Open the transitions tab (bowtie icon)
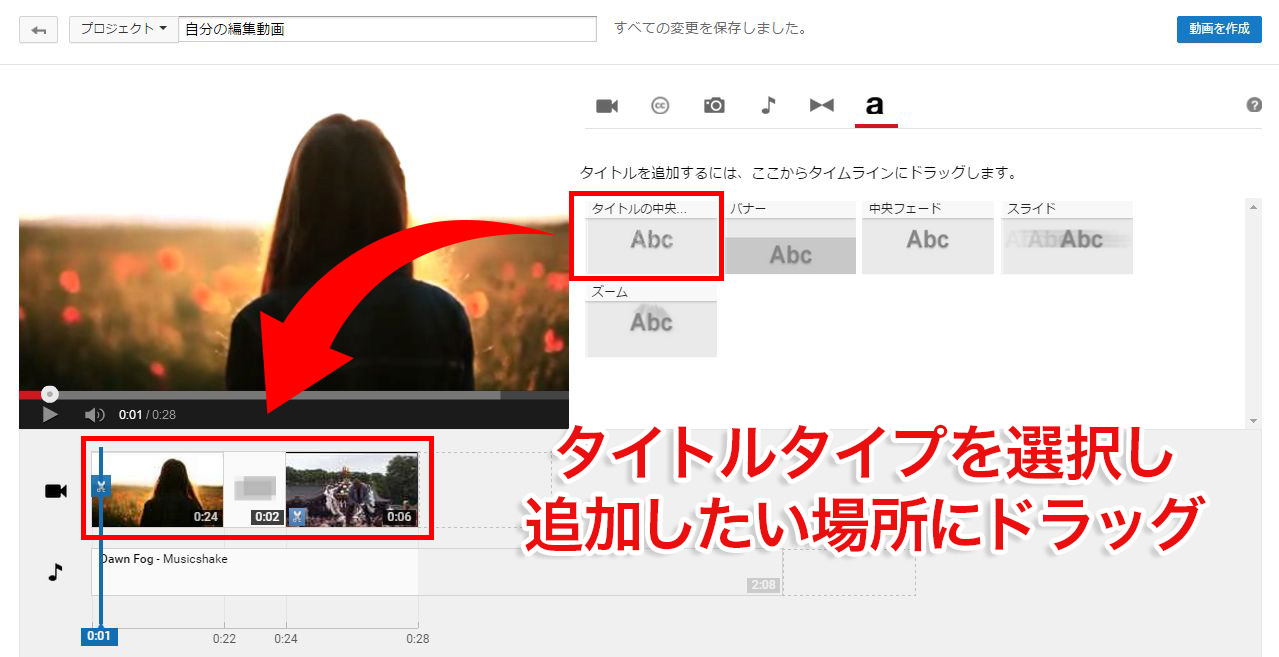 coord(822,106)
